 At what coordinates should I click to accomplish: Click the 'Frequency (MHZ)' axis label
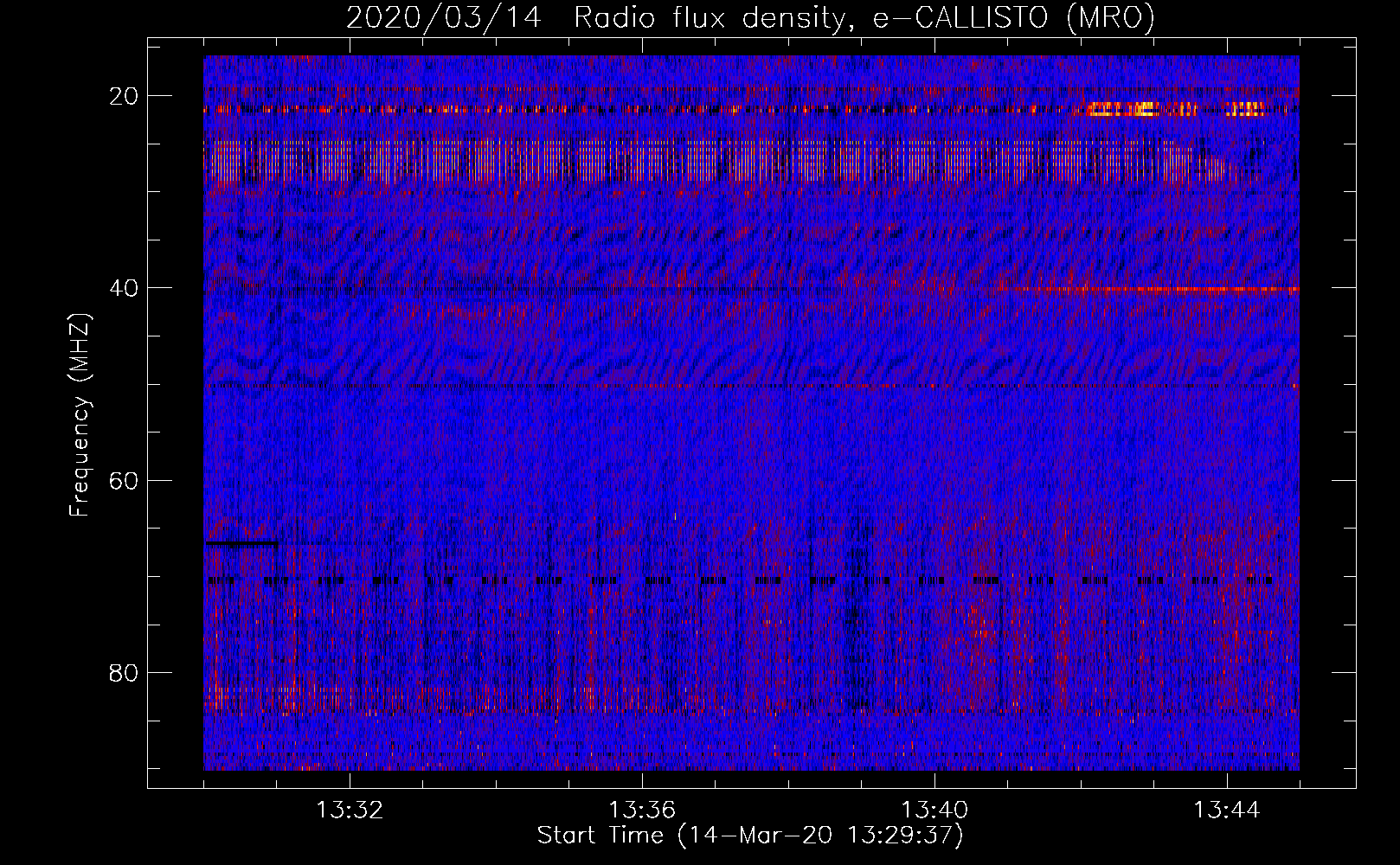click(80, 416)
